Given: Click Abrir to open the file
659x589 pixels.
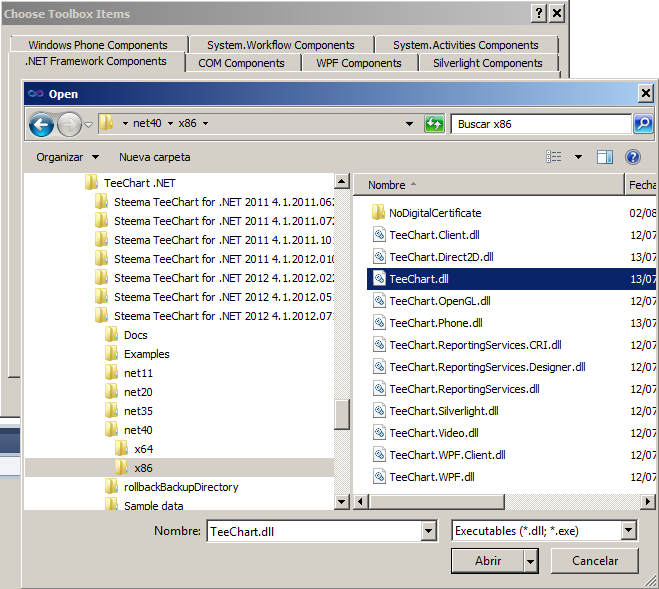Looking at the screenshot, I should coord(488,561).
